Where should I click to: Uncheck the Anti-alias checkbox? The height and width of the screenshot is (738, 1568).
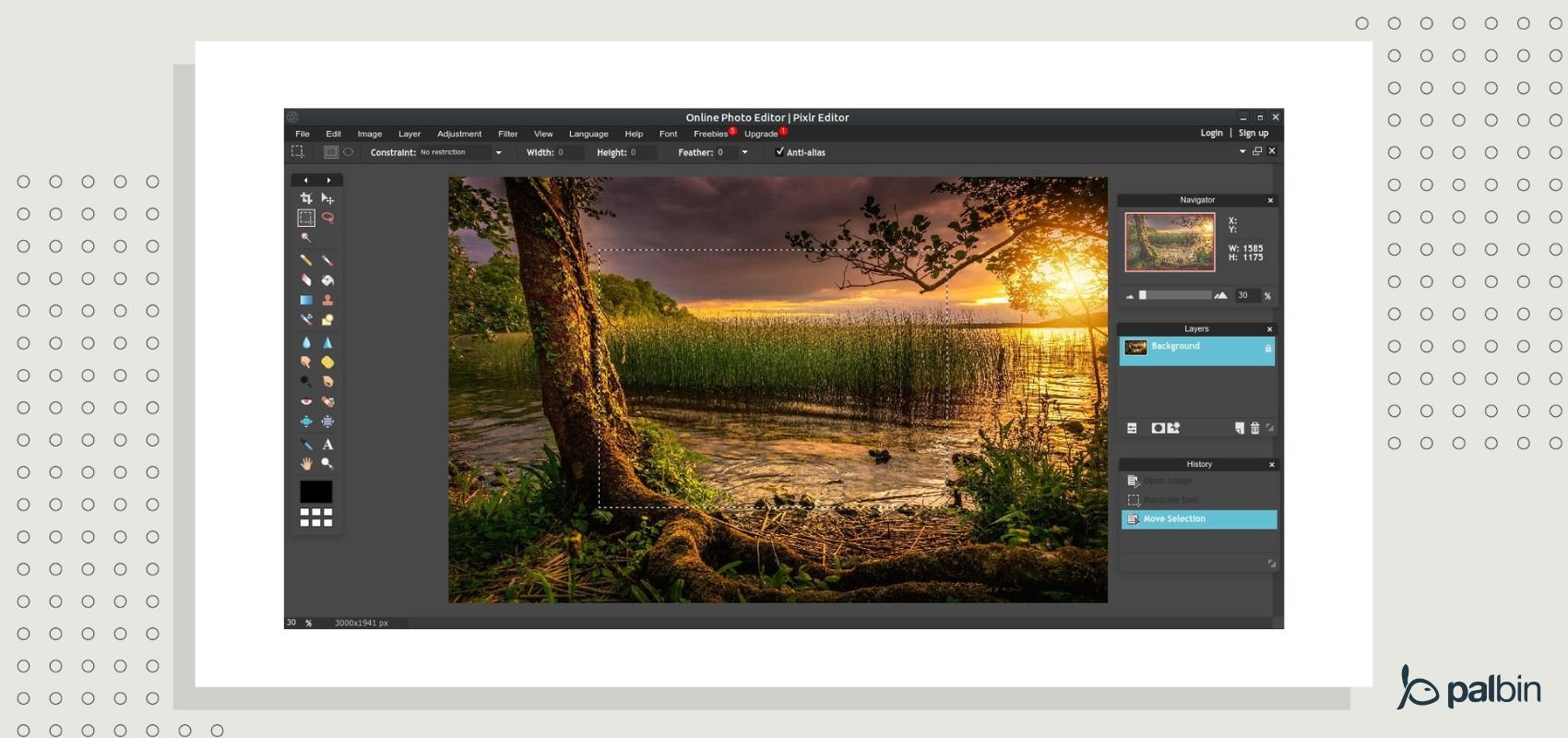pyautogui.click(x=780, y=152)
